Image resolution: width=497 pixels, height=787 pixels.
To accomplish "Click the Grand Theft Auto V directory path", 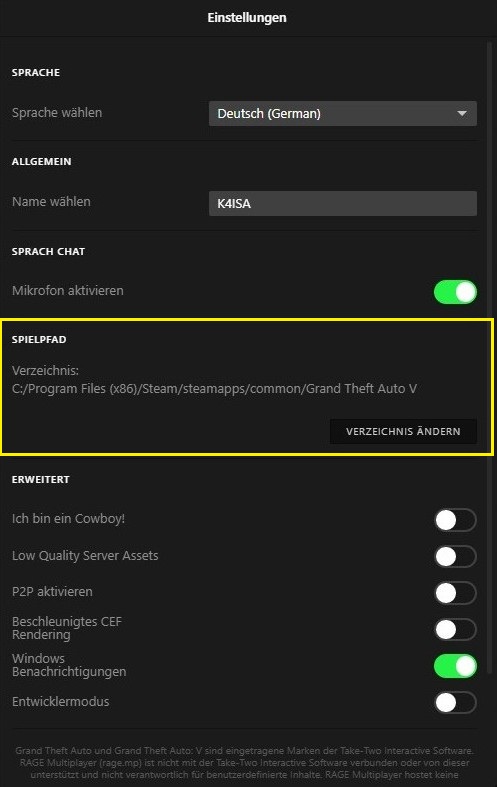I will coord(214,388).
